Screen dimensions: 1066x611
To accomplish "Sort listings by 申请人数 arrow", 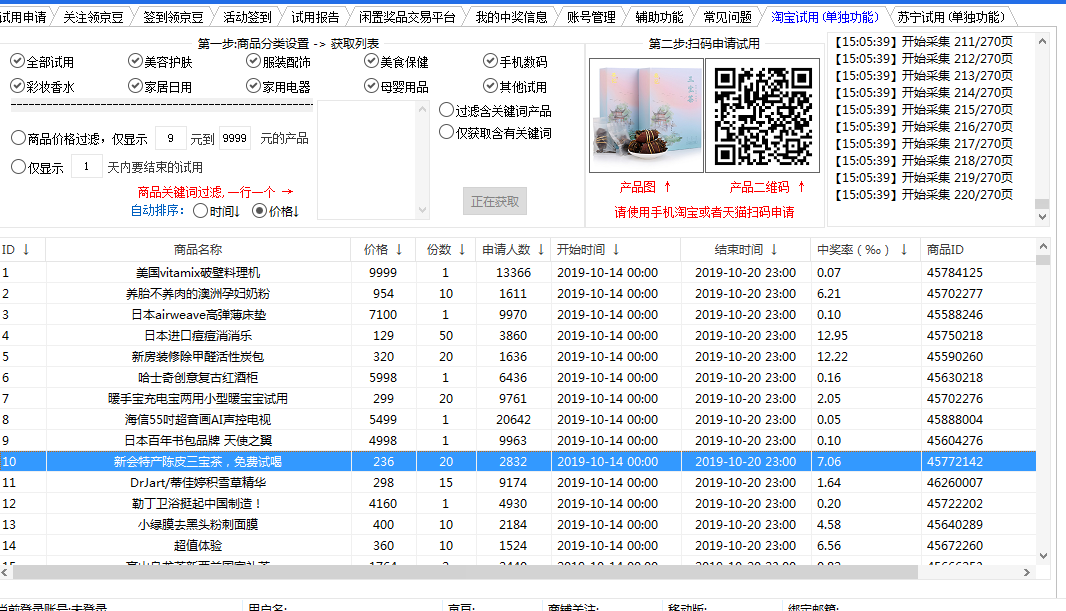I will (541, 250).
